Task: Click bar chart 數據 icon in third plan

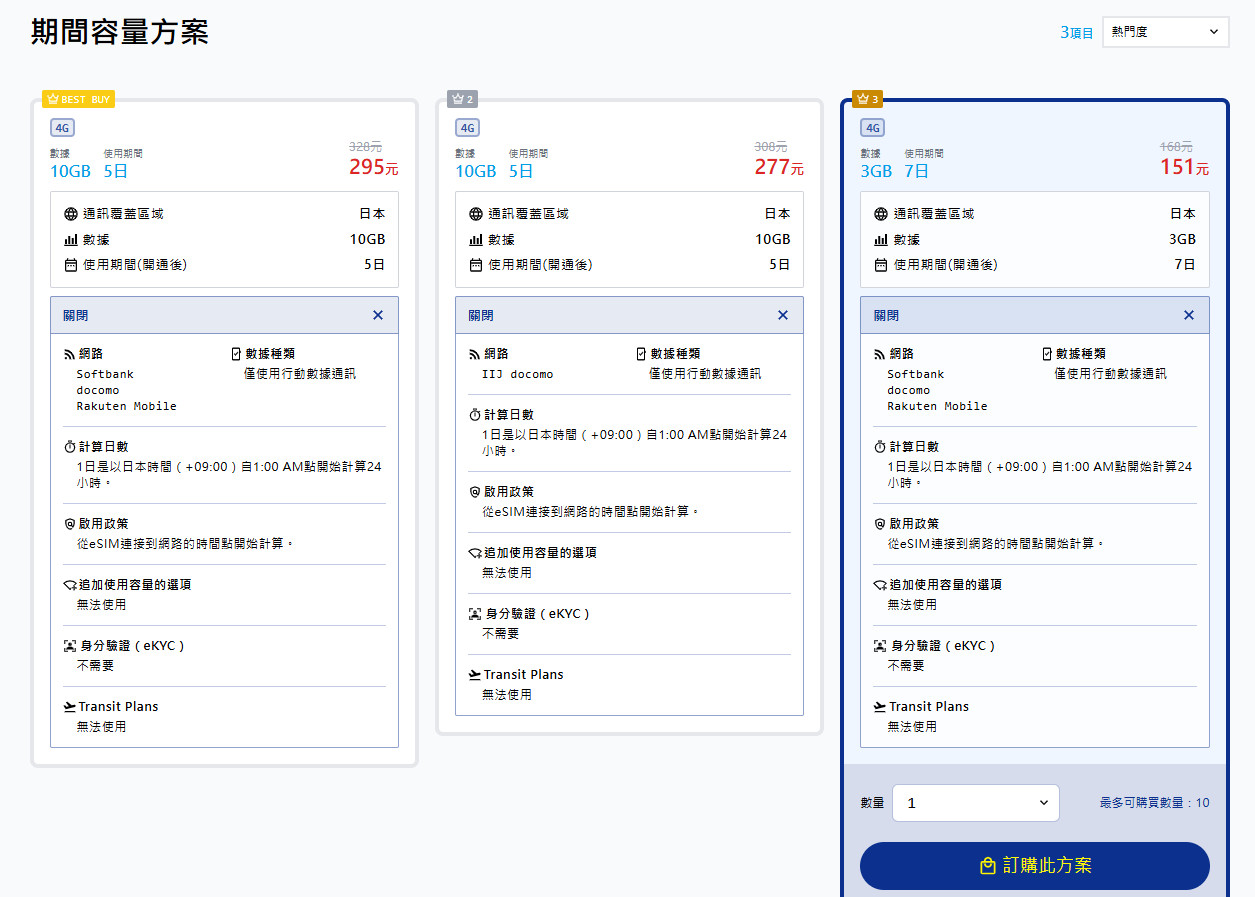Action: (x=881, y=240)
